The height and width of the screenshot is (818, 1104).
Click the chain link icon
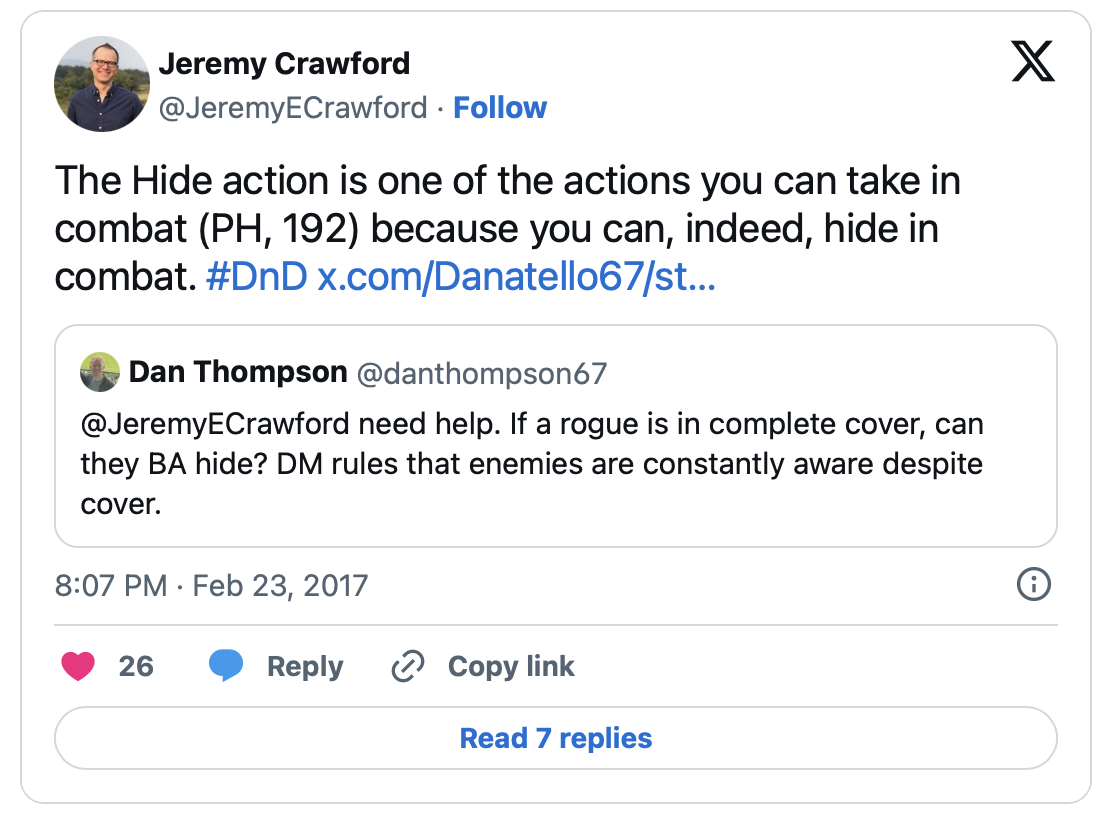[x=408, y=666]
